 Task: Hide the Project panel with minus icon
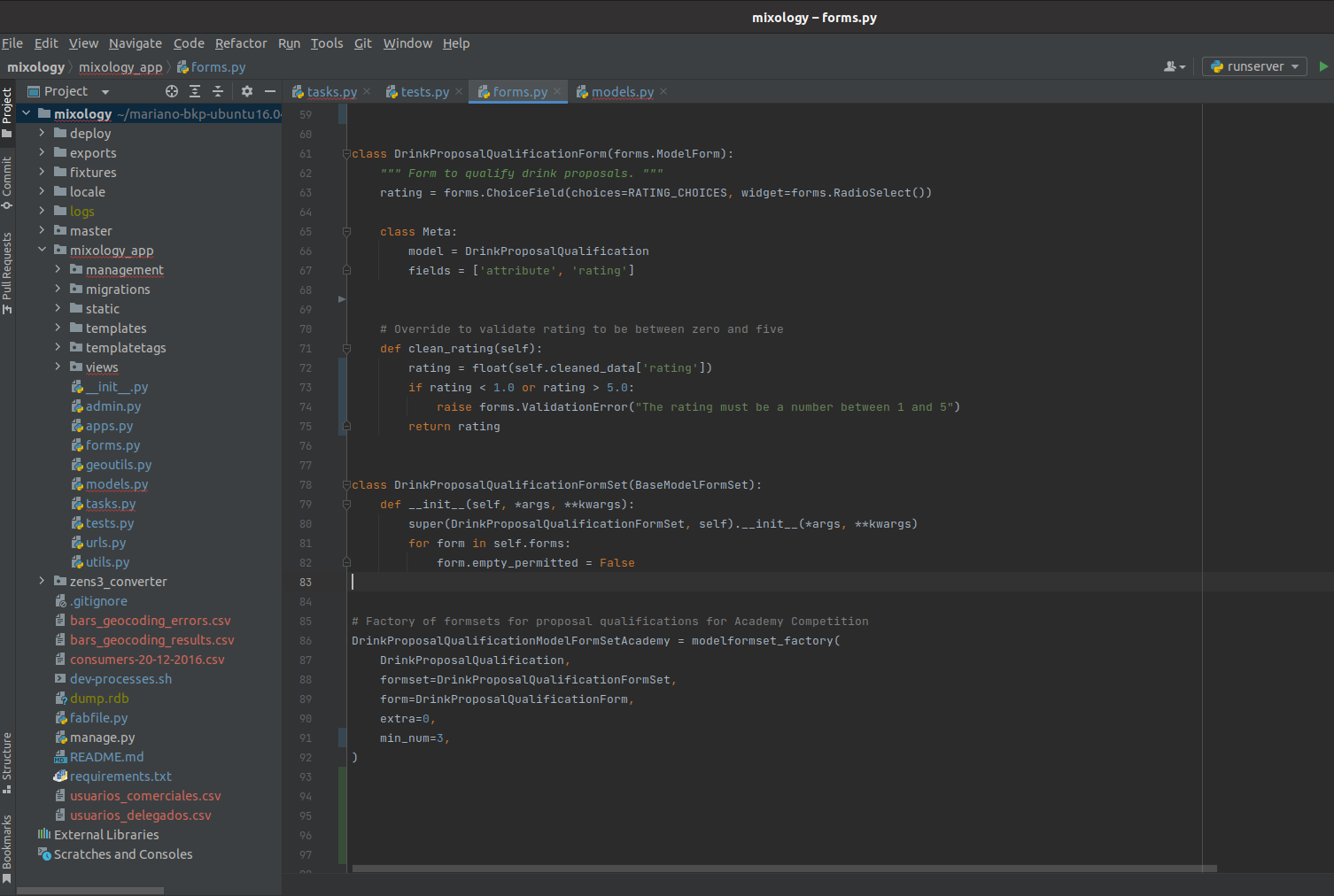(270, 91)
